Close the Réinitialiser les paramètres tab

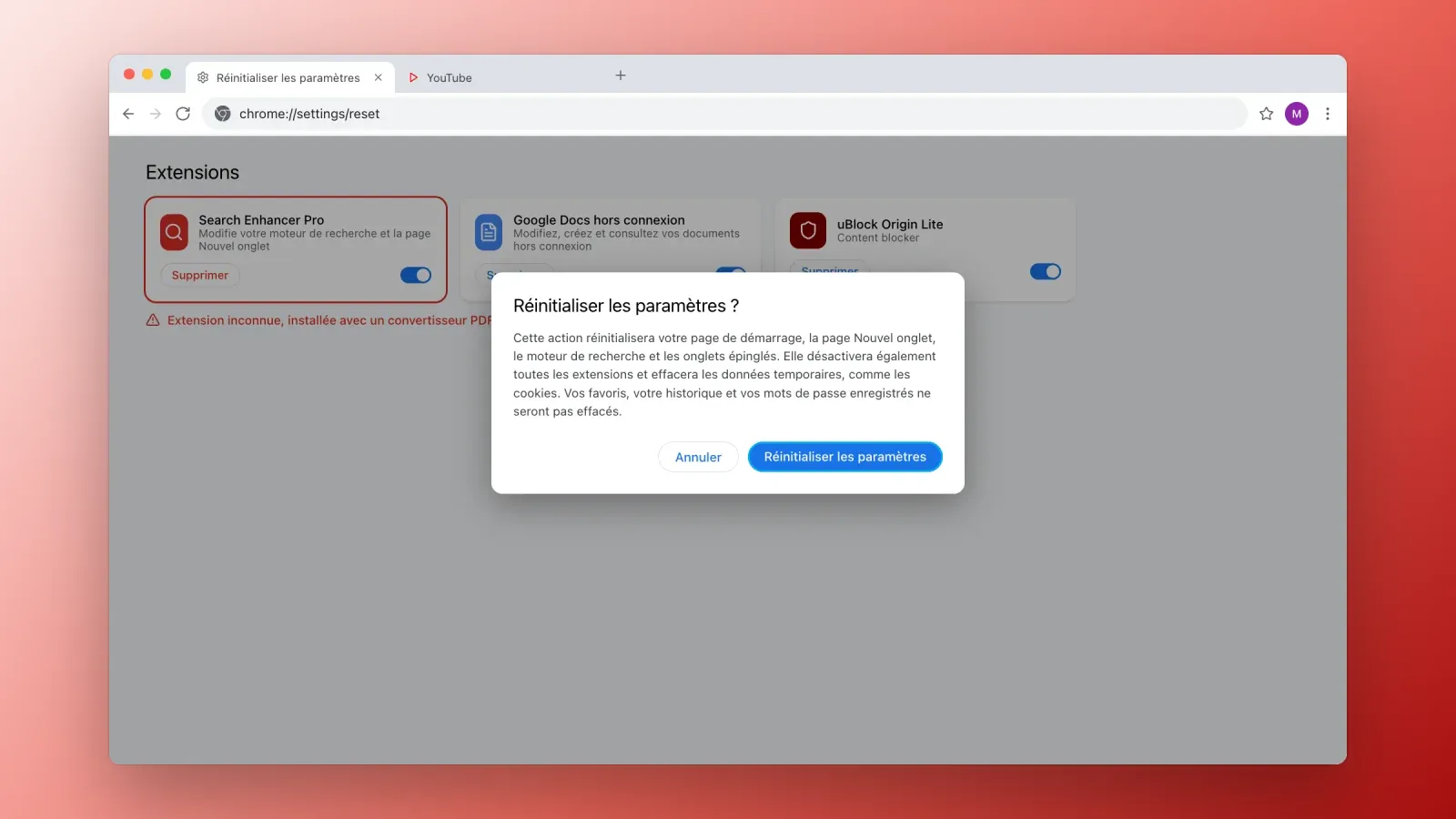pyautogui.click(x=379, y=77)
